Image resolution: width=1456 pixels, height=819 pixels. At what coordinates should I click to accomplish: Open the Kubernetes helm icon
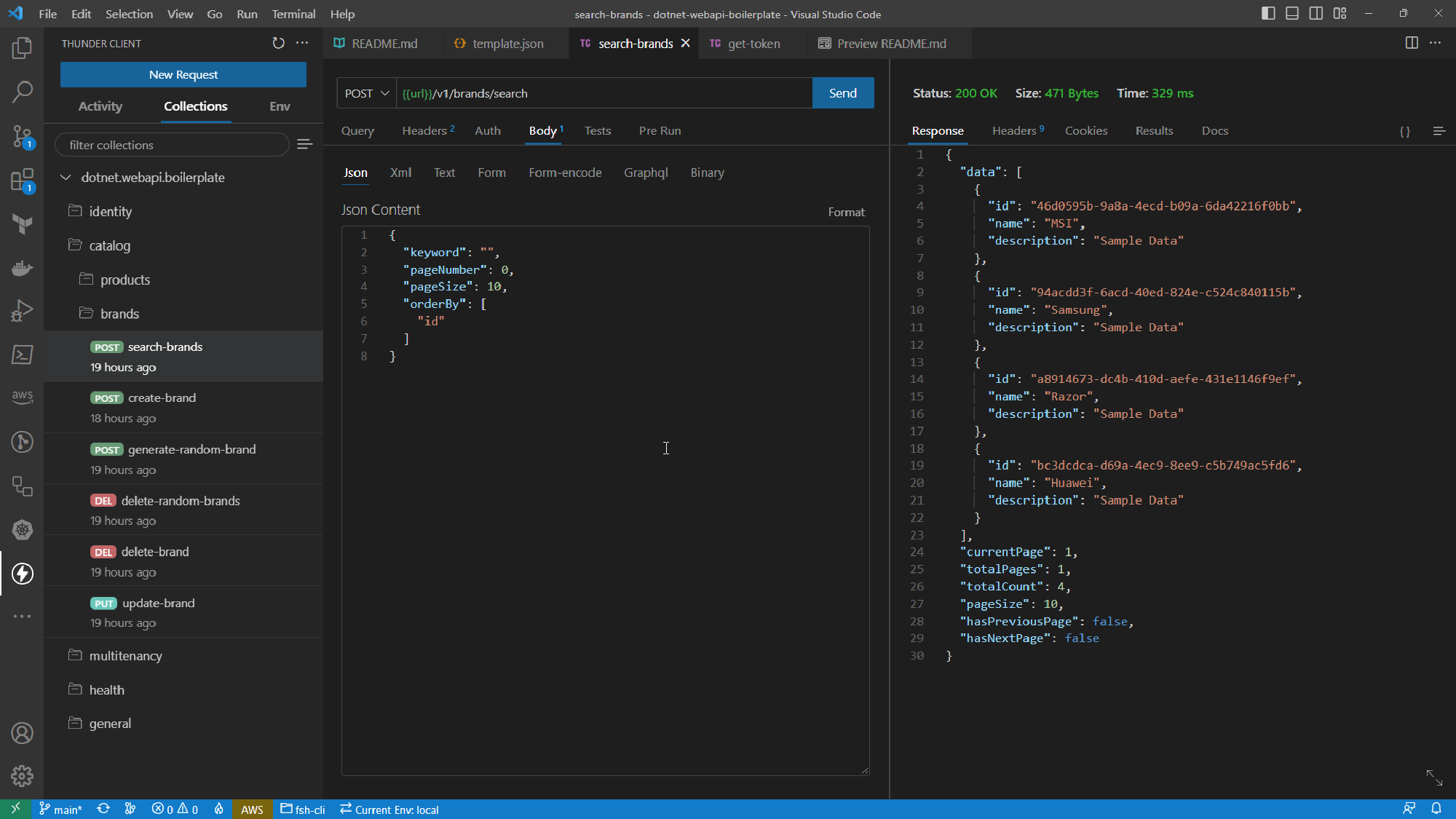point(23,530)
